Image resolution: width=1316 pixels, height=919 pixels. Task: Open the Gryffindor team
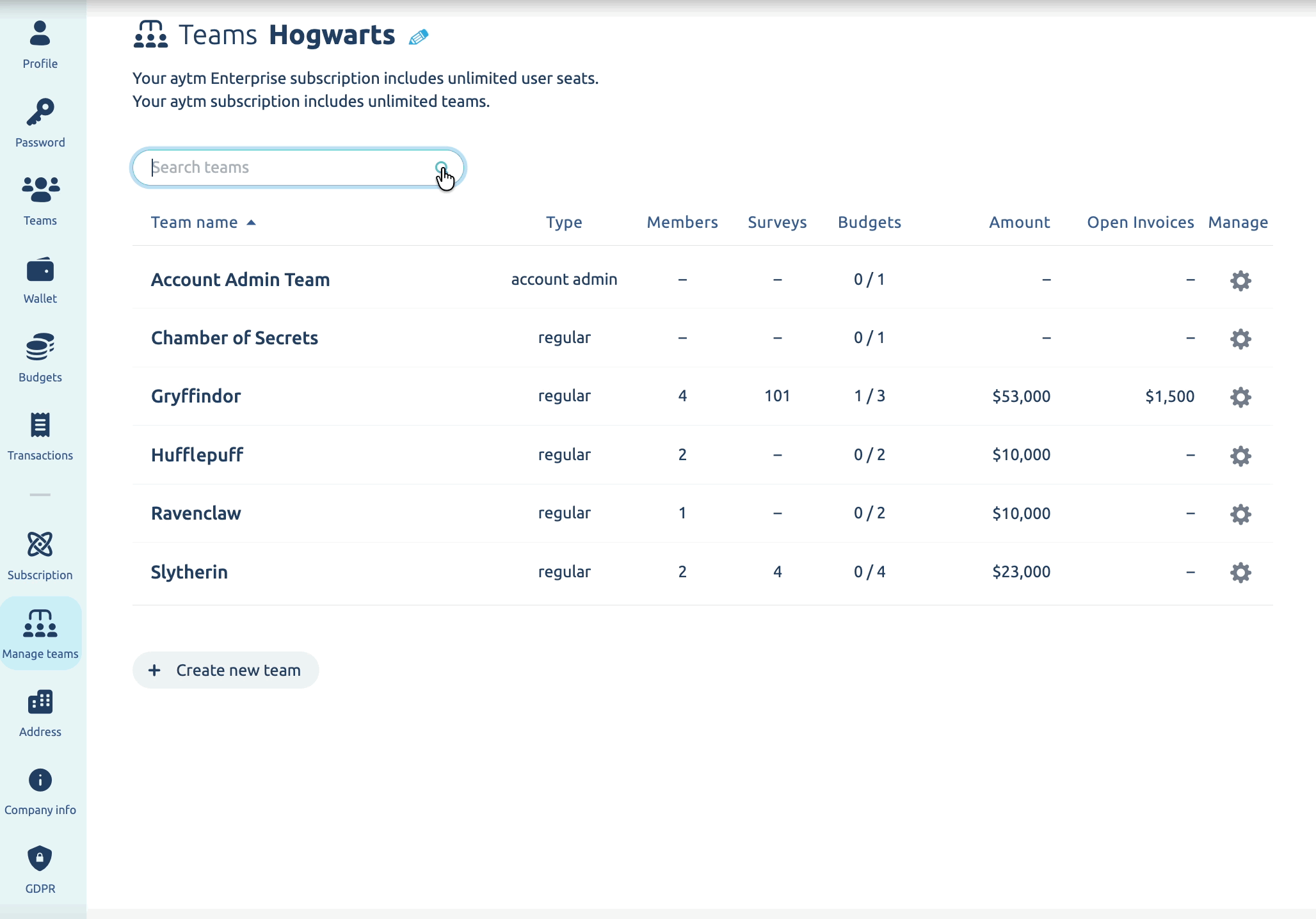(x=196, y=397)
